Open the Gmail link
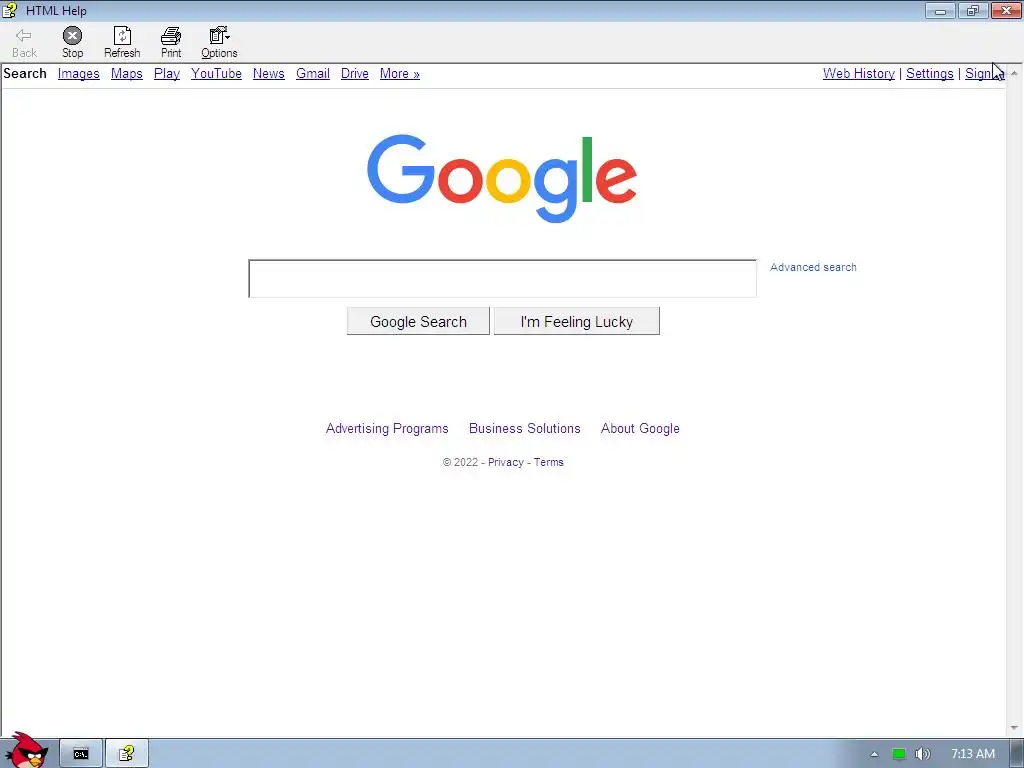 (x=313, y=74)
